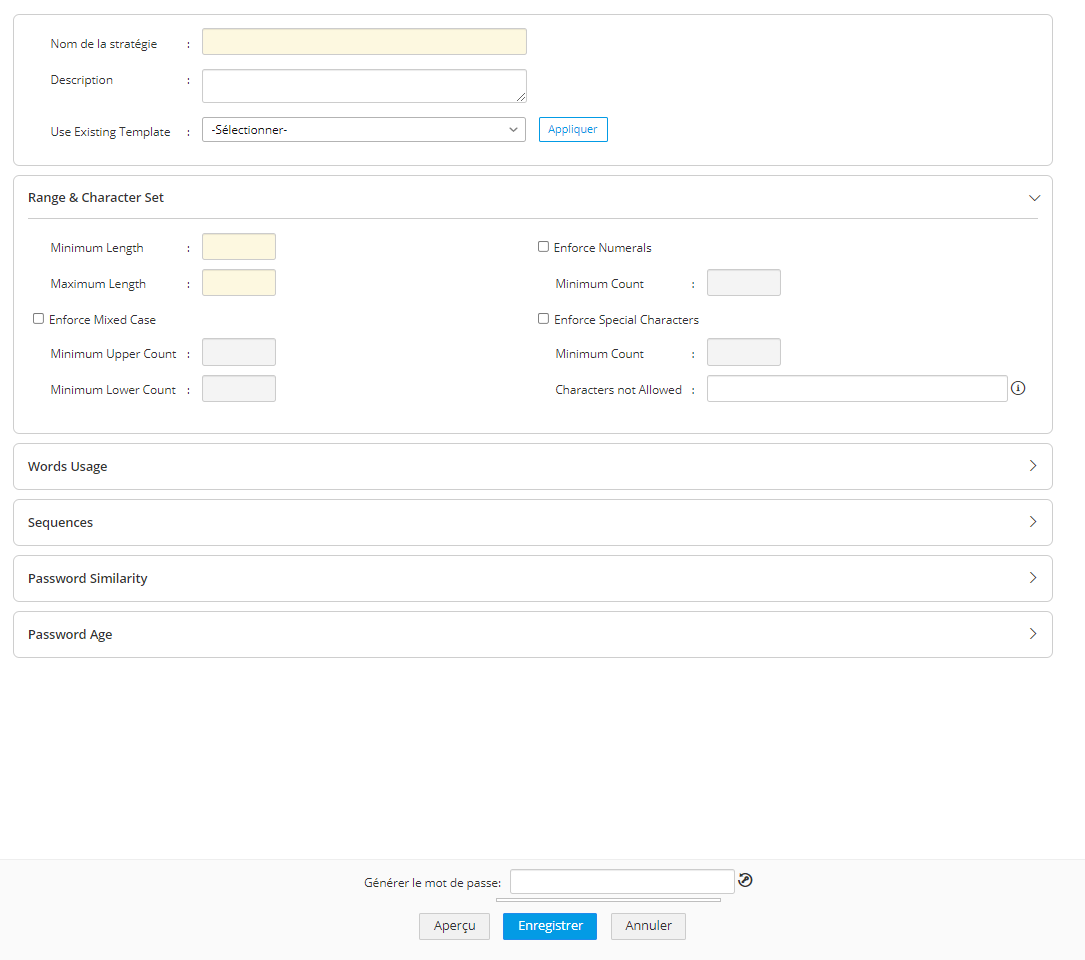Enable the Enforce Numerals checkbox
The image size is (1085, 960).
[543, 246]
